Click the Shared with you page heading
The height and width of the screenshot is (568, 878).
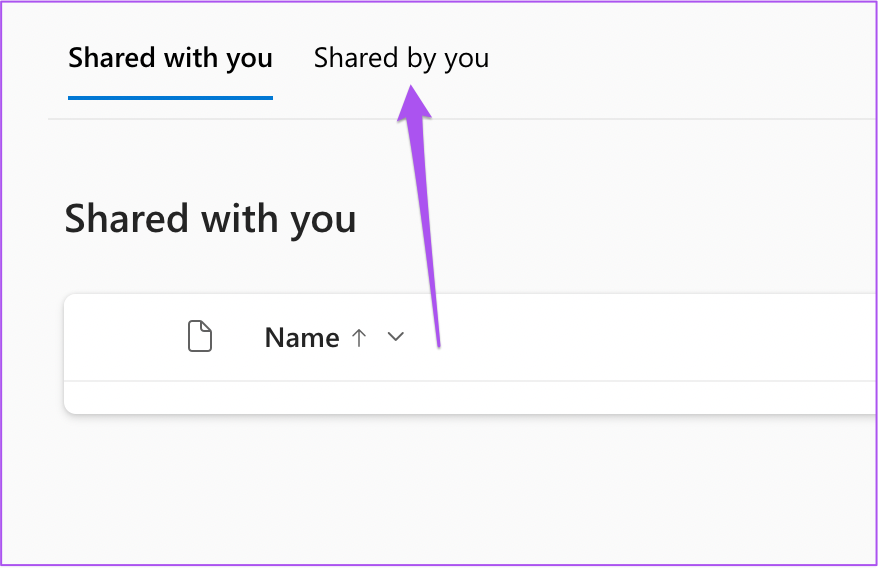[x=210, y=219]
